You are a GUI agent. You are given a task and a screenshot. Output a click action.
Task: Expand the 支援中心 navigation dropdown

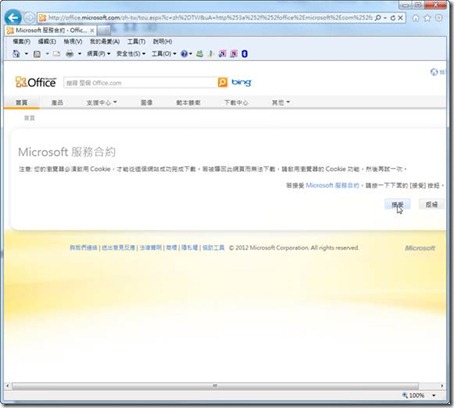(101, 103)
